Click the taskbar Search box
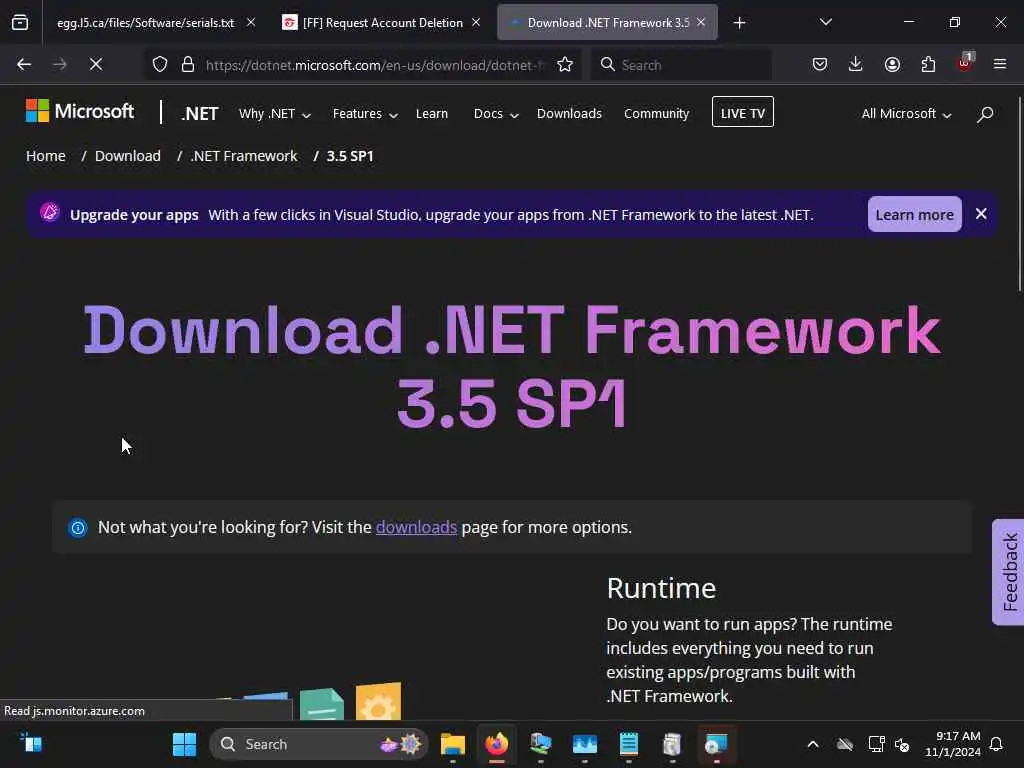Image resolution: width=1024 pixels, height=768 pixels. [319, 744]
